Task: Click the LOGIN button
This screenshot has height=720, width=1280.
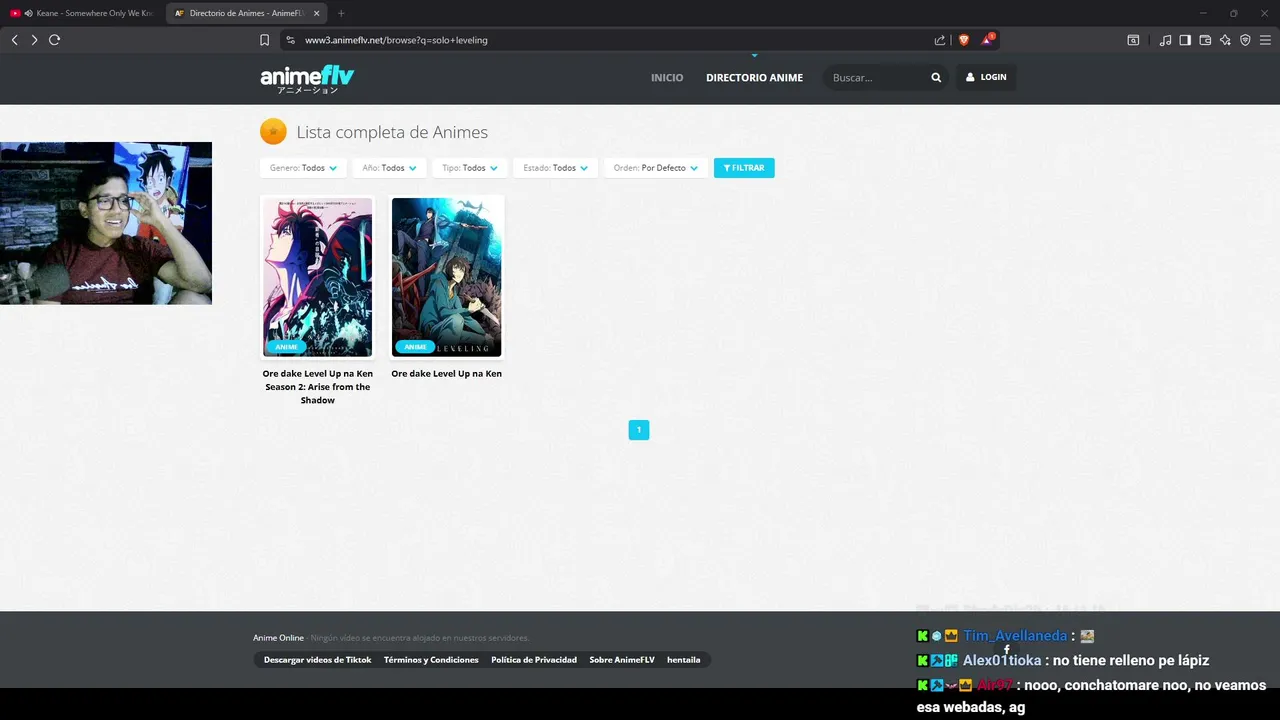Action: coord(986,77)
